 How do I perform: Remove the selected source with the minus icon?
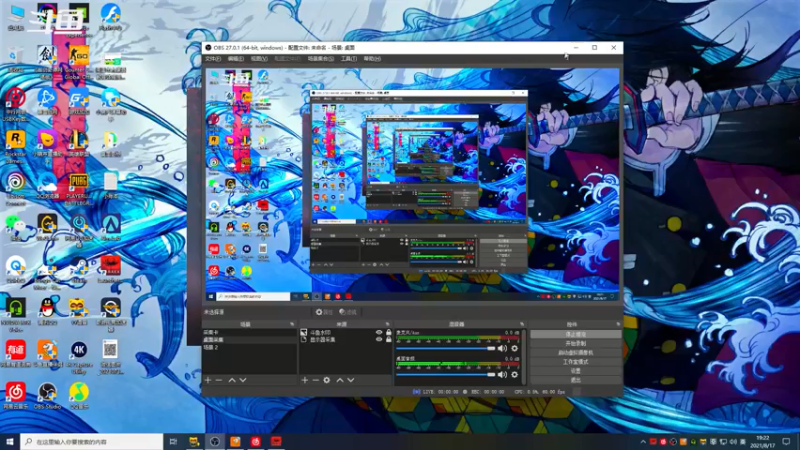[x=315, y=380]
